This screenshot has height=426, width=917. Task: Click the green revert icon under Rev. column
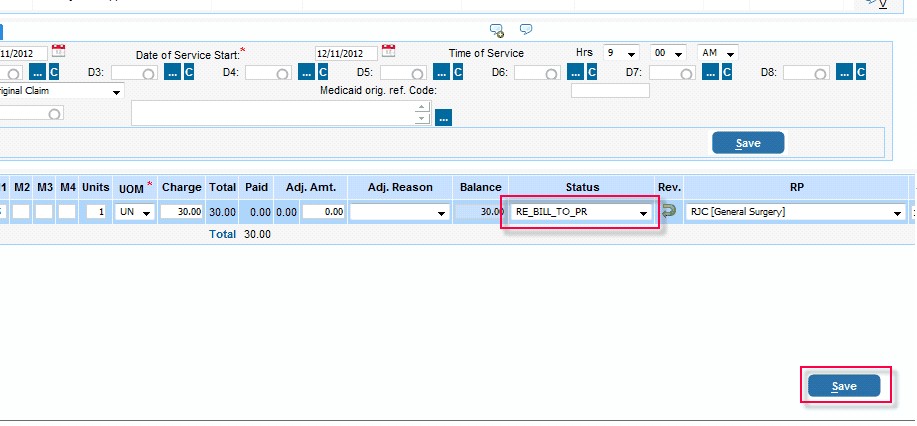669,212
